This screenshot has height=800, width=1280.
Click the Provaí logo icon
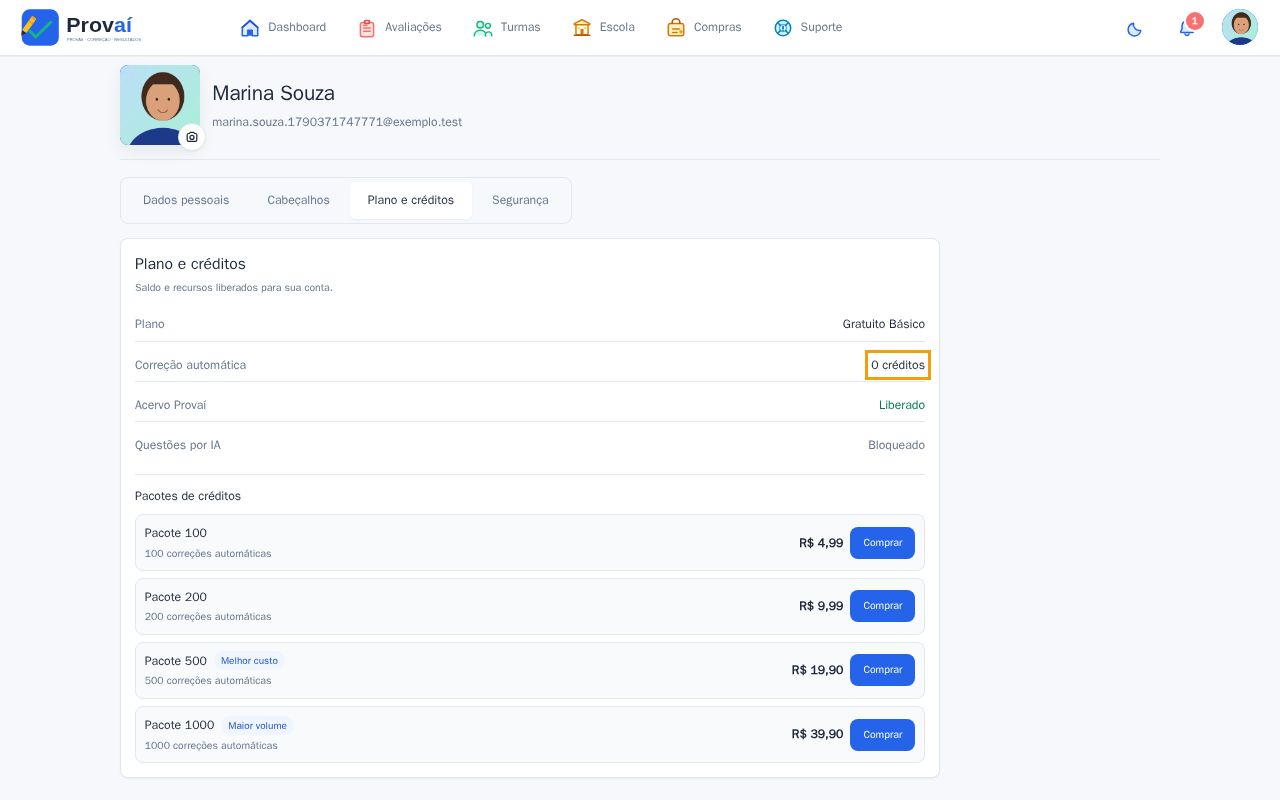click(40, 27)
